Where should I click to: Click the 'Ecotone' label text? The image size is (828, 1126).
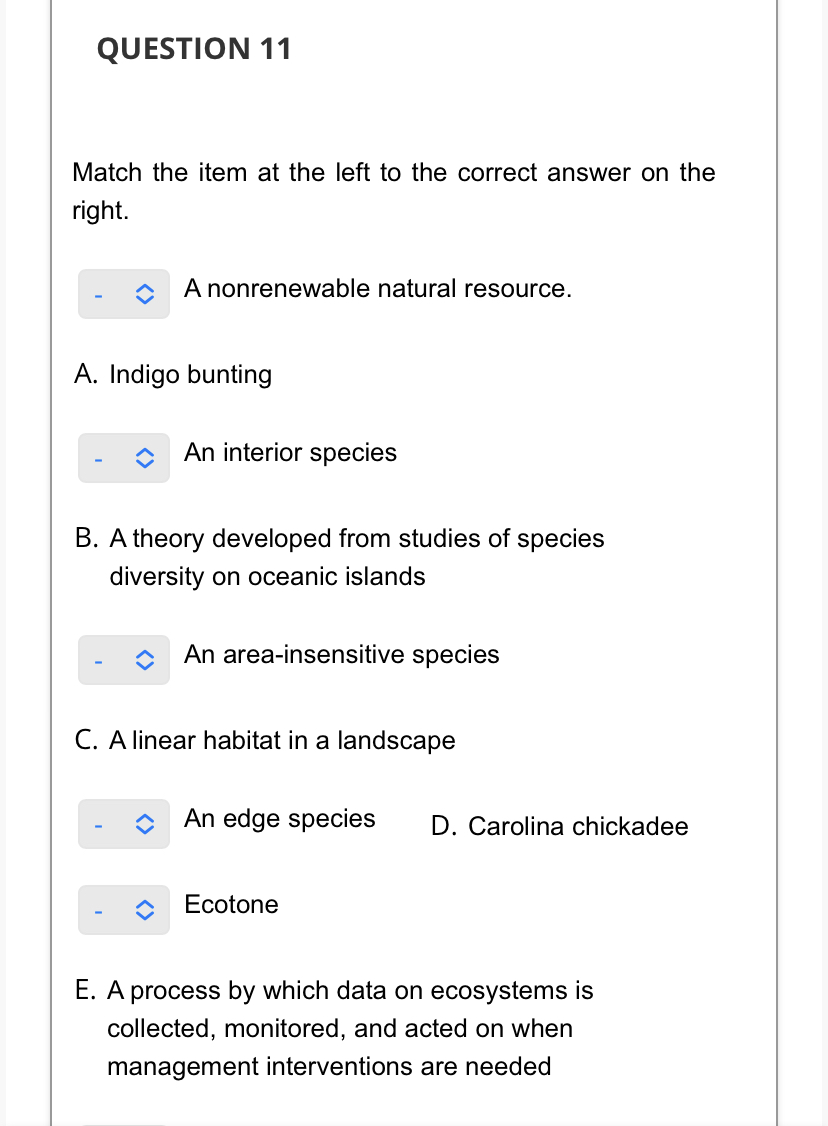tap(231, 905)
